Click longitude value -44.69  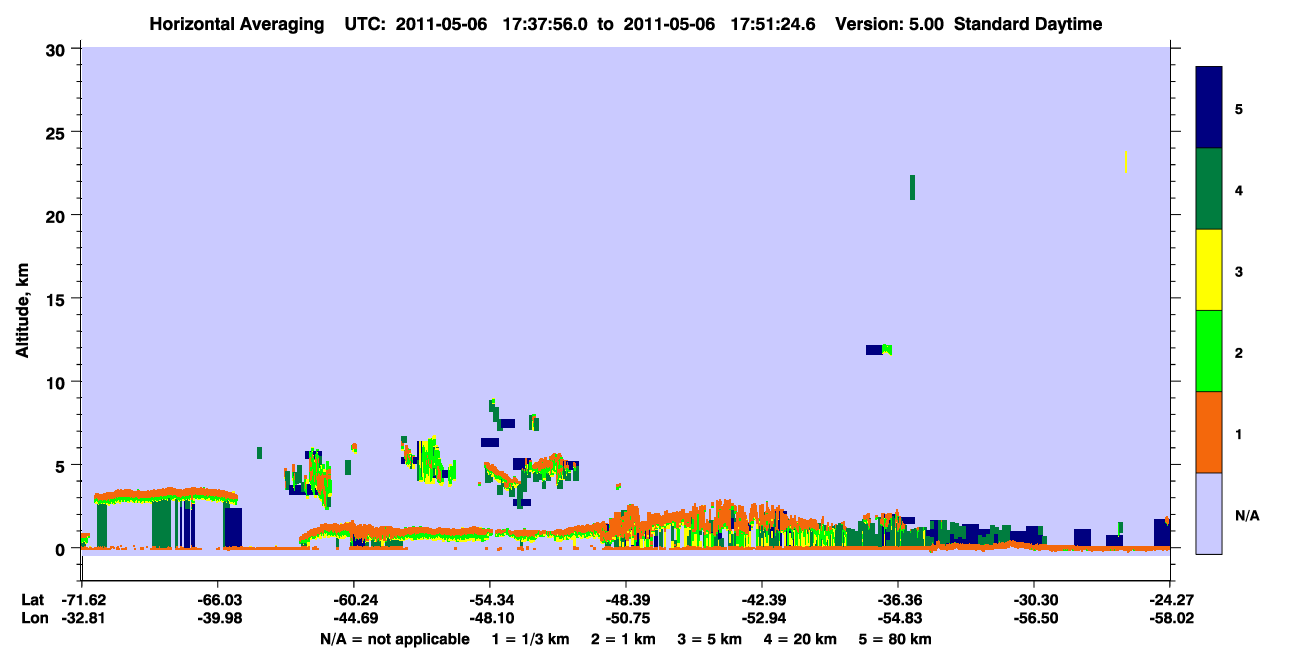[x=354, y=619]
